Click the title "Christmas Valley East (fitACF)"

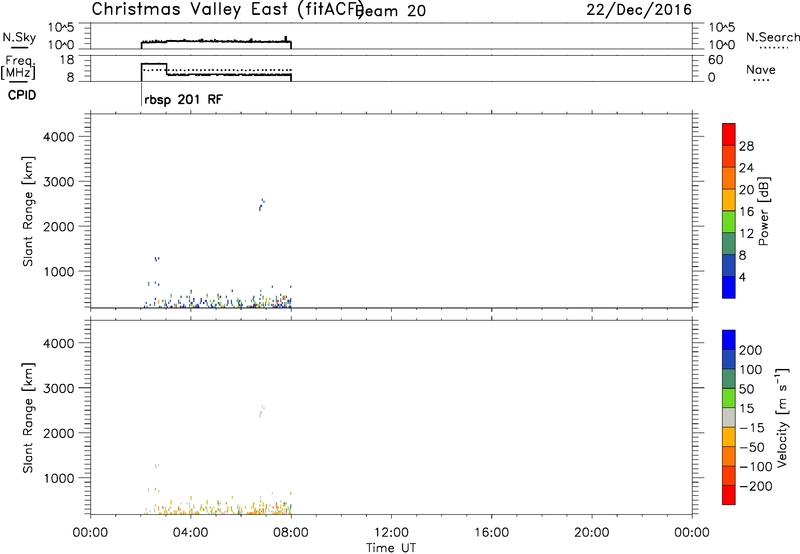click(228, 9)
